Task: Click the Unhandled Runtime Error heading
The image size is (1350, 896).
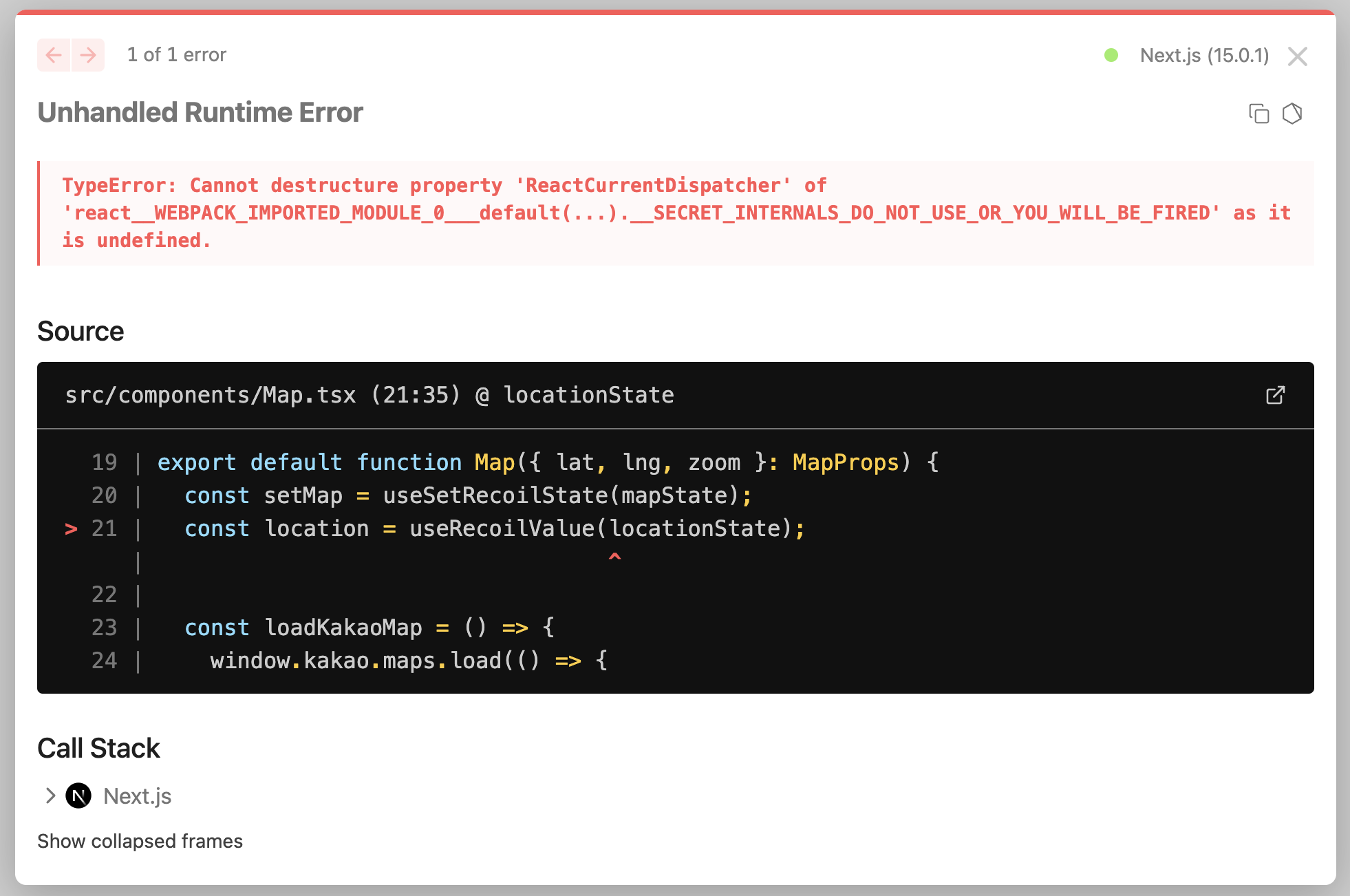Action: pyautogui.click(x=200, y=112)
